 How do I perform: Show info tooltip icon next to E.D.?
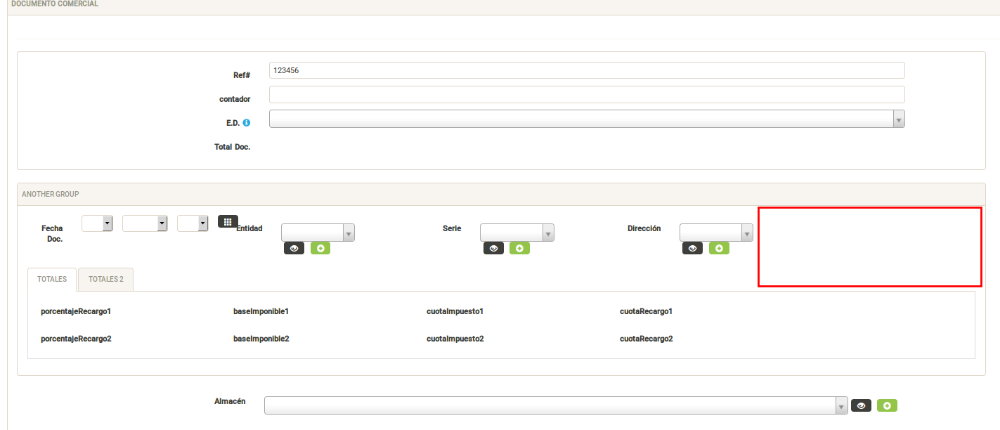tap(246, 122)
